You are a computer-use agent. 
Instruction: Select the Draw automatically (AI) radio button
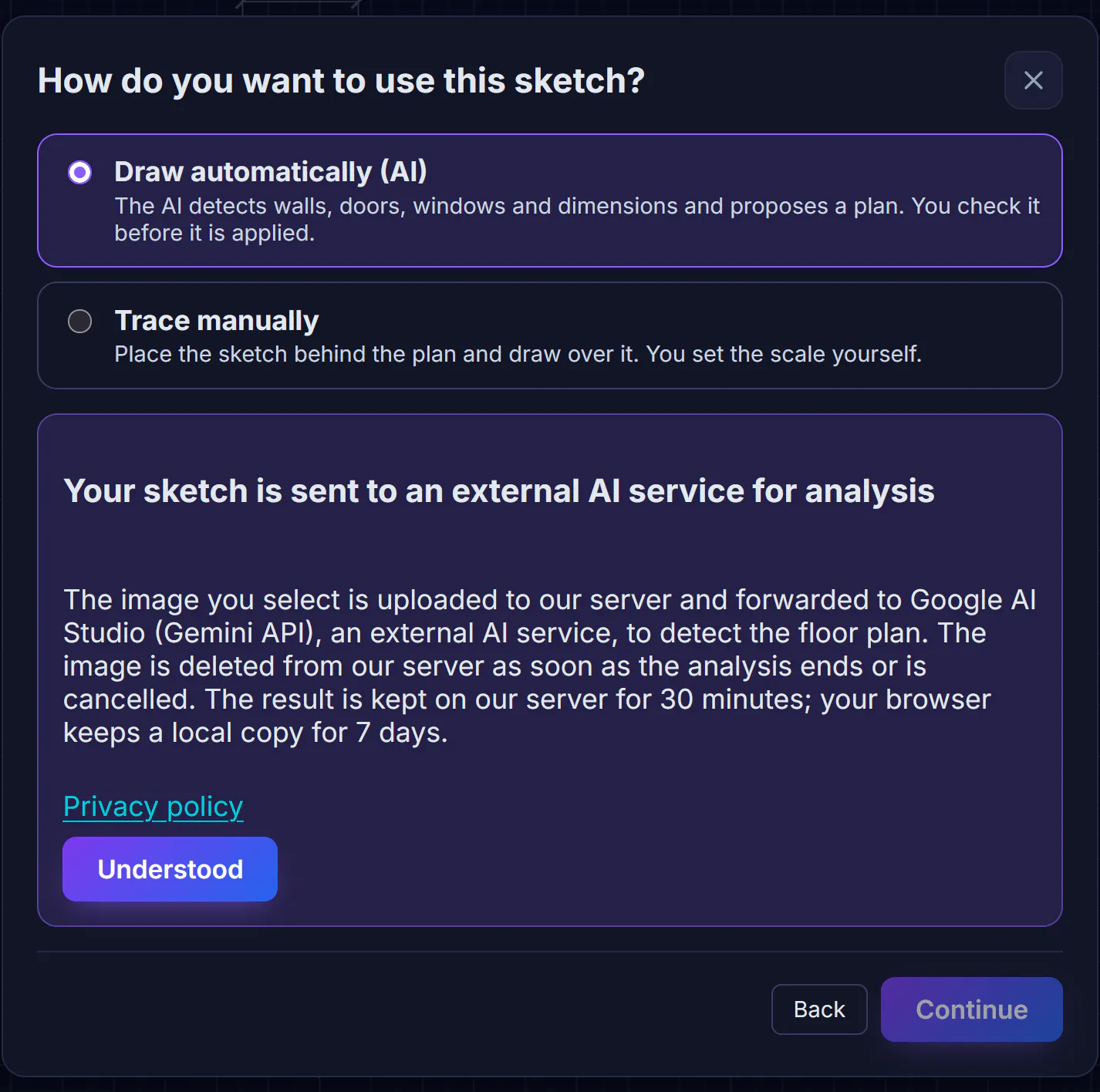[79, 172]
